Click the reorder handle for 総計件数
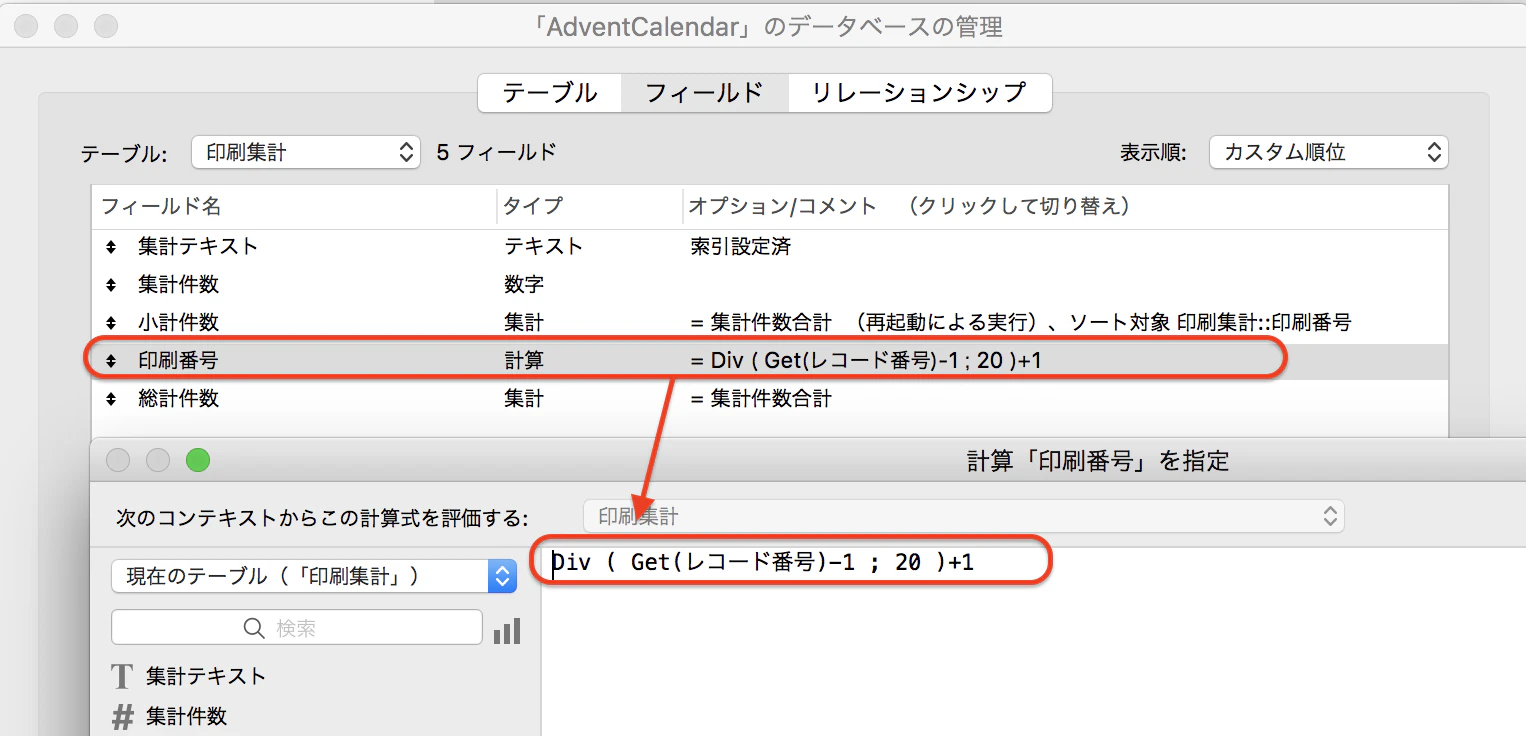 point(111,399)
